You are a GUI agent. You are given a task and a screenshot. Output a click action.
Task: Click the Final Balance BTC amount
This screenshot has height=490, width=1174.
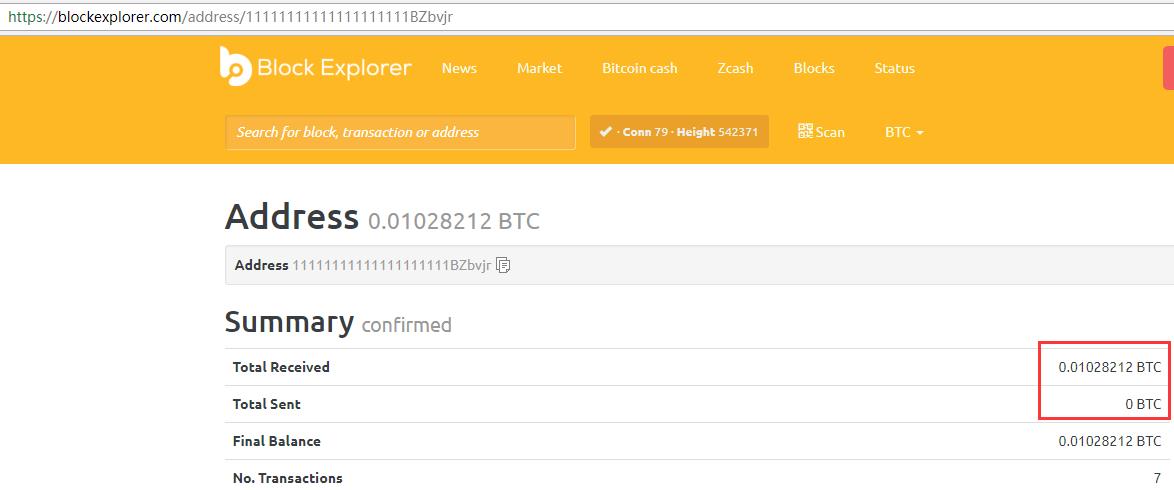(x=1109, y=441)
